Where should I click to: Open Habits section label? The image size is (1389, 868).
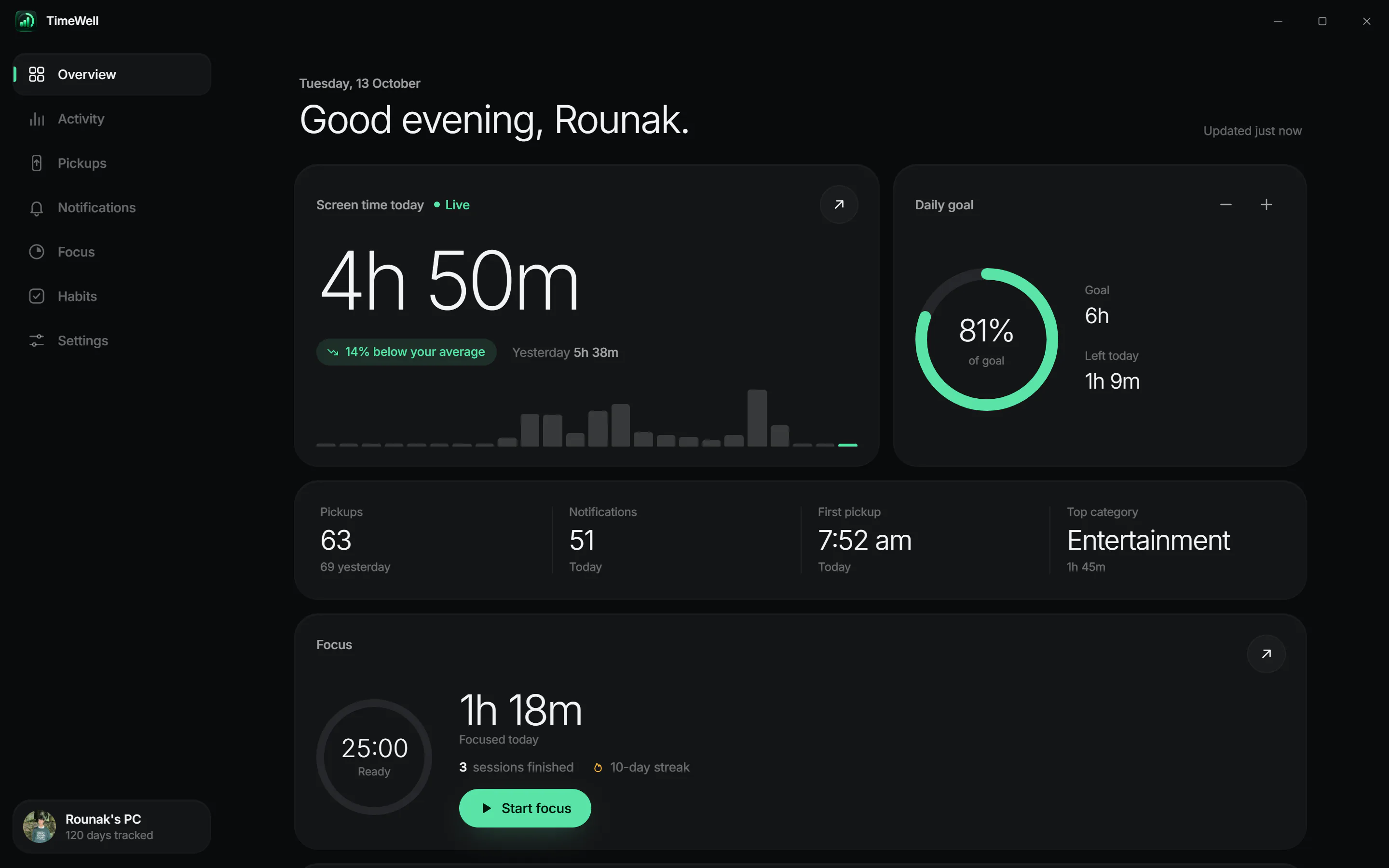[78, 296]
